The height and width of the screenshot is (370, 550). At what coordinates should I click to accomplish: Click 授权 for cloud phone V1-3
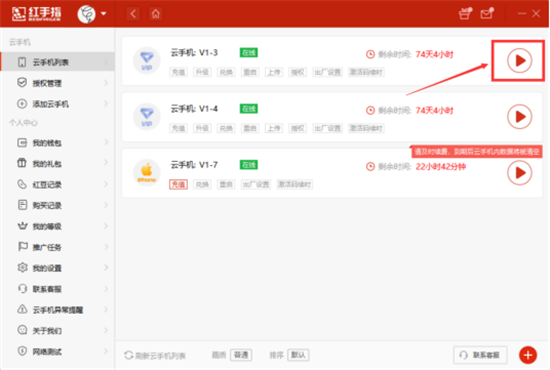point(297,72)
